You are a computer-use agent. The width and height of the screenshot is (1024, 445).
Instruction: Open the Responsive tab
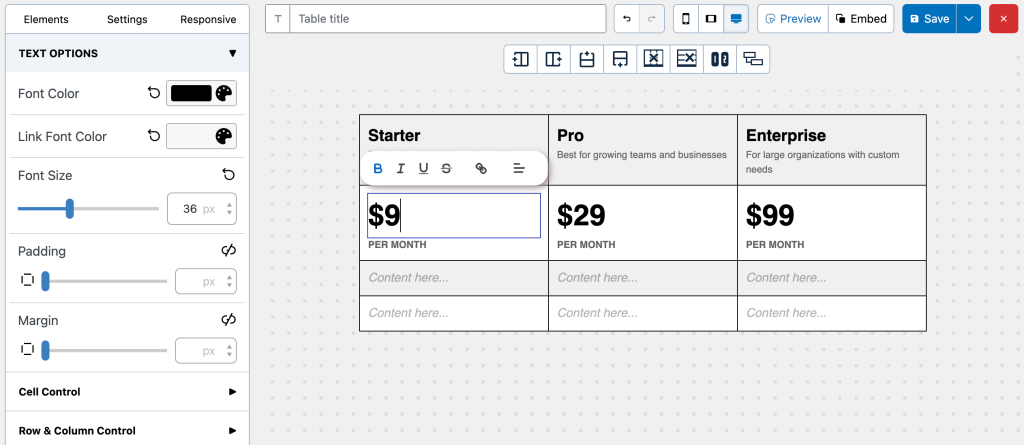pos(208,19)
